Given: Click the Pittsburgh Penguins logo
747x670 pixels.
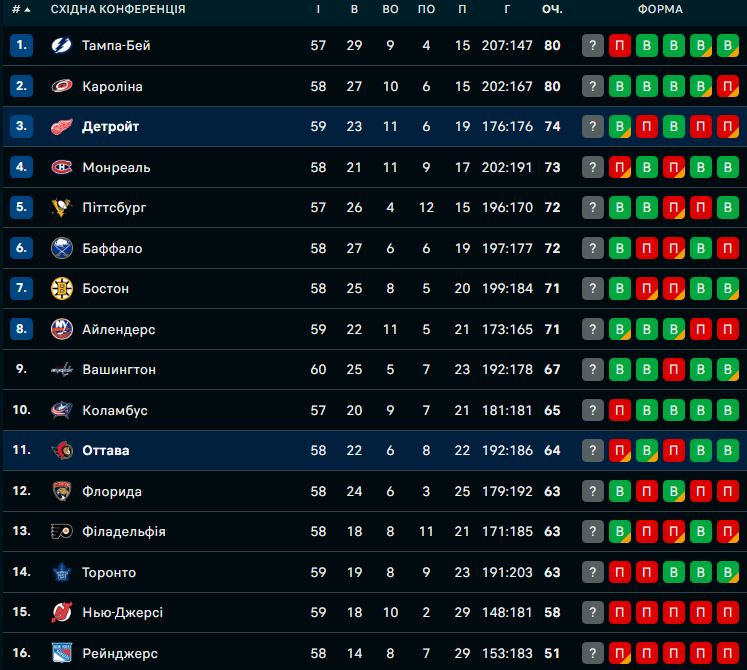Looking at the screenshot, I should (x=62, y=208).
